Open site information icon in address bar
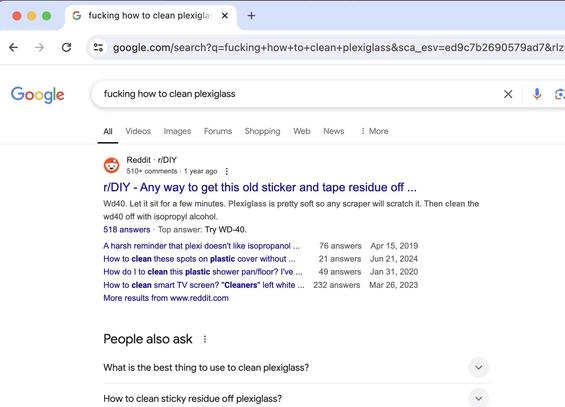The width and height of the screenshot is (565, 407). pyautogui.click(x=98, y=47)
